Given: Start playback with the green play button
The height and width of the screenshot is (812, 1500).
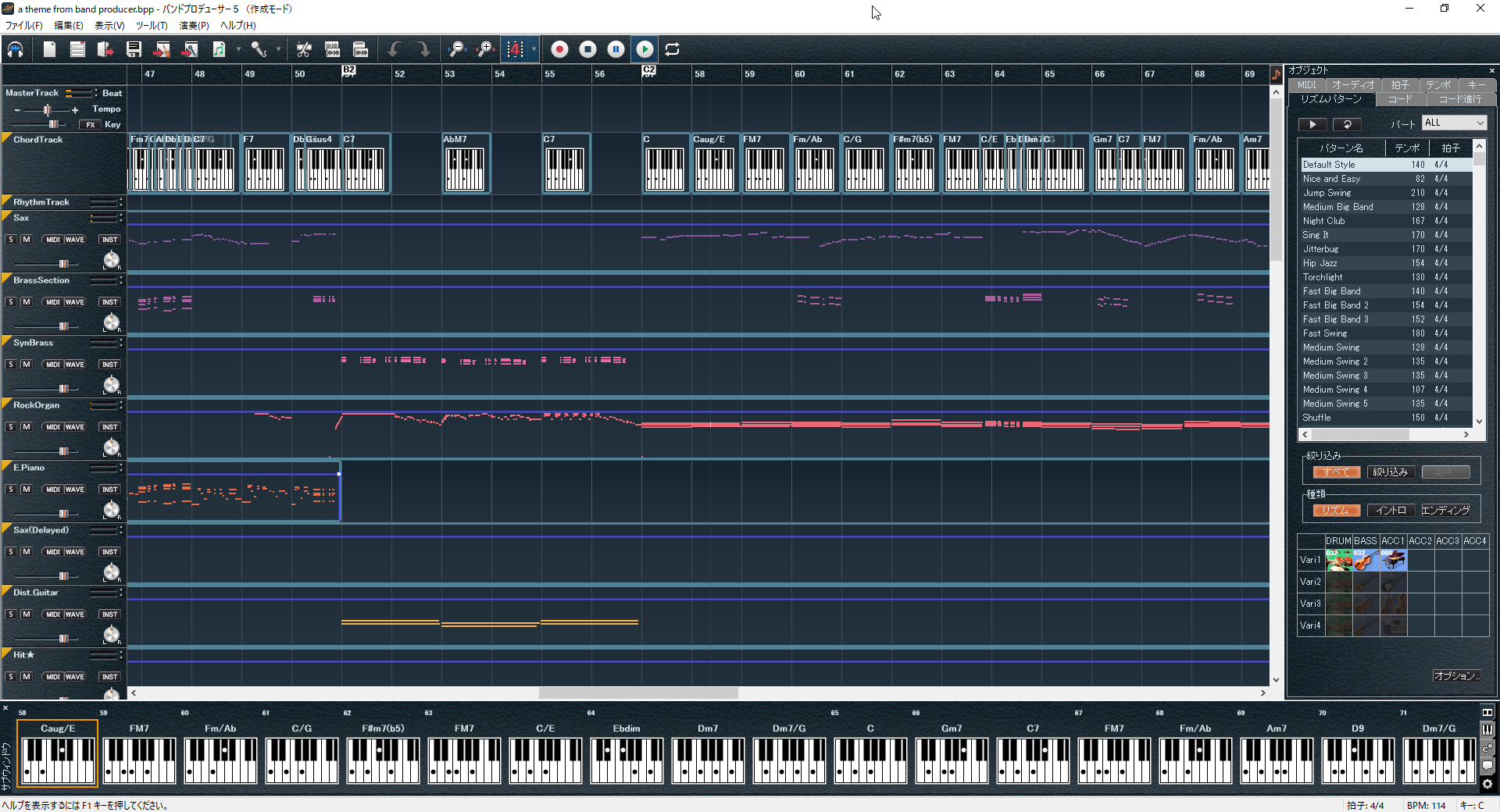Looking at the screenshot, I should (645, 49).
